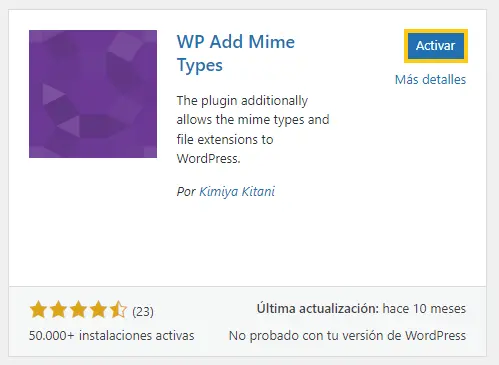Click the (23) ratings count

[x=143, y=312]
